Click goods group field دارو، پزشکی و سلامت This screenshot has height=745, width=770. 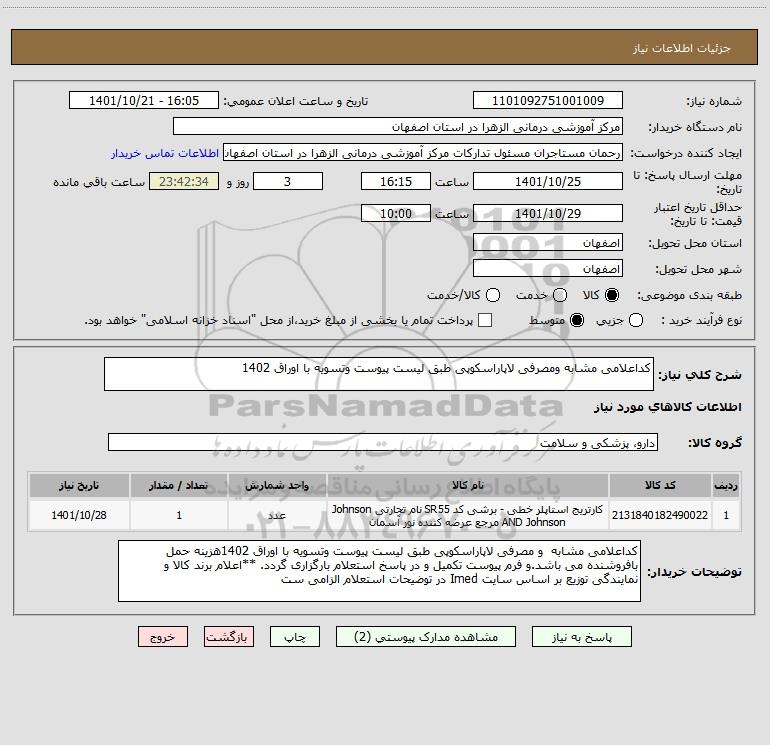(x=383, y=442)
